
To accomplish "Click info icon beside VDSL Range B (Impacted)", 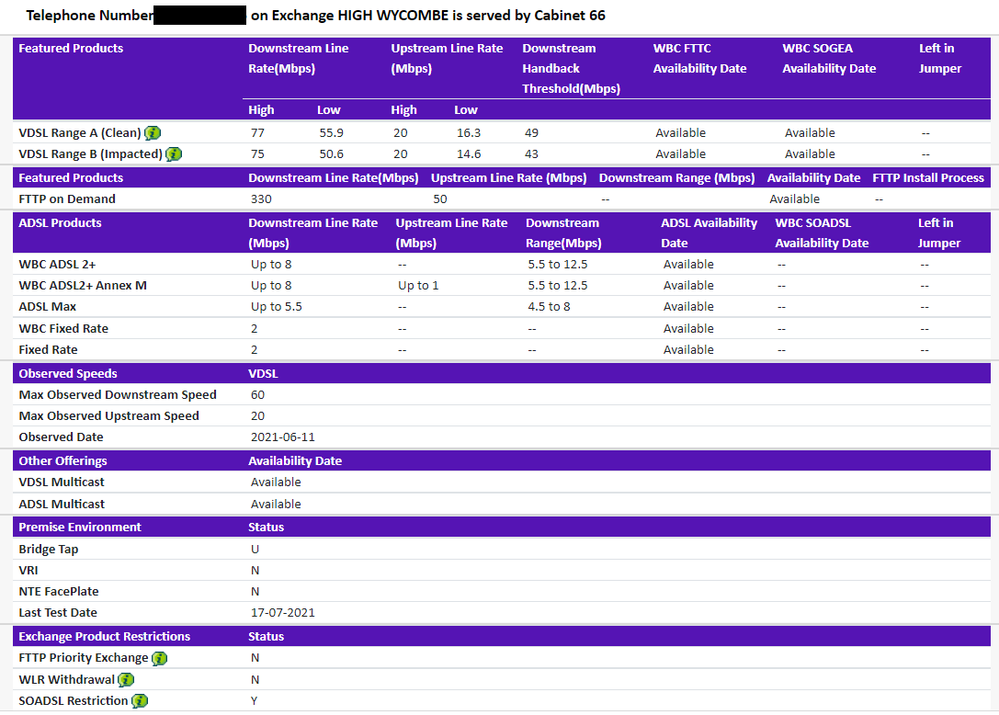I will point(174,154).
